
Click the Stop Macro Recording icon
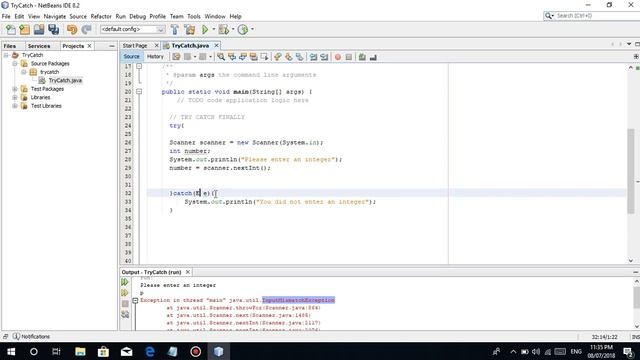(349, 57)
